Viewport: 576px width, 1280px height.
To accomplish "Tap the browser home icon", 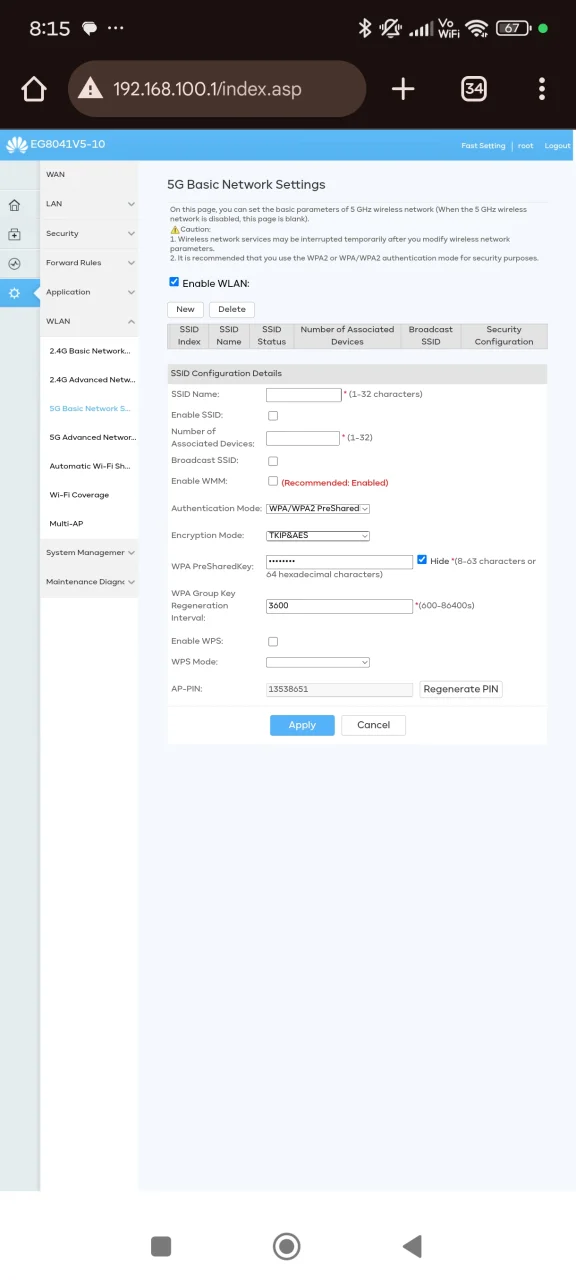I will coord(34,89).
